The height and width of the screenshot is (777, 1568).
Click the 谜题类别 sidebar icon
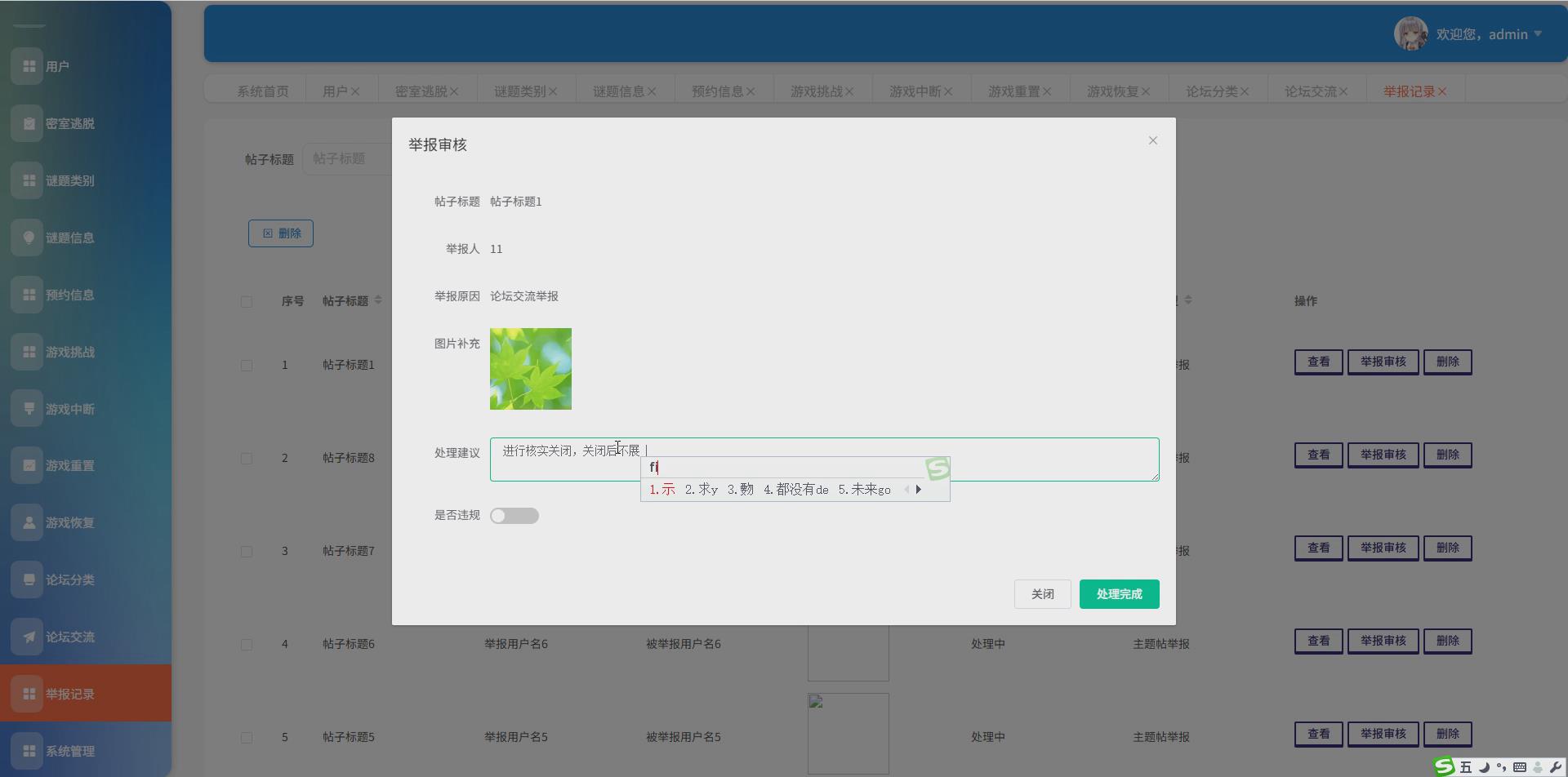pyautogui.click(x=27, y=180)
